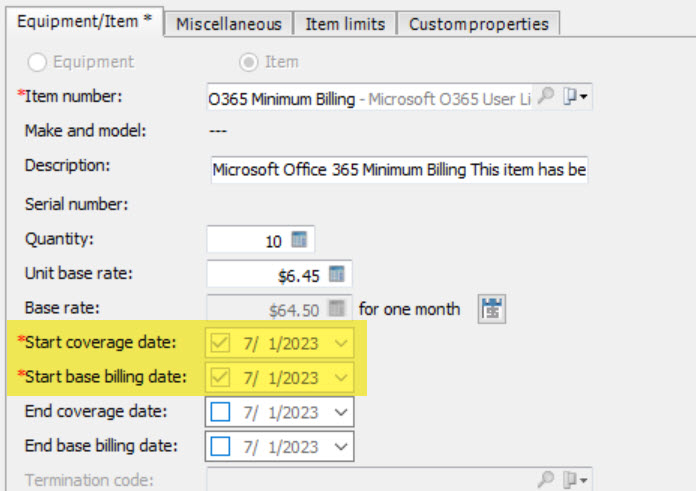
Task: Select the Item radio button
Action: 249,62
